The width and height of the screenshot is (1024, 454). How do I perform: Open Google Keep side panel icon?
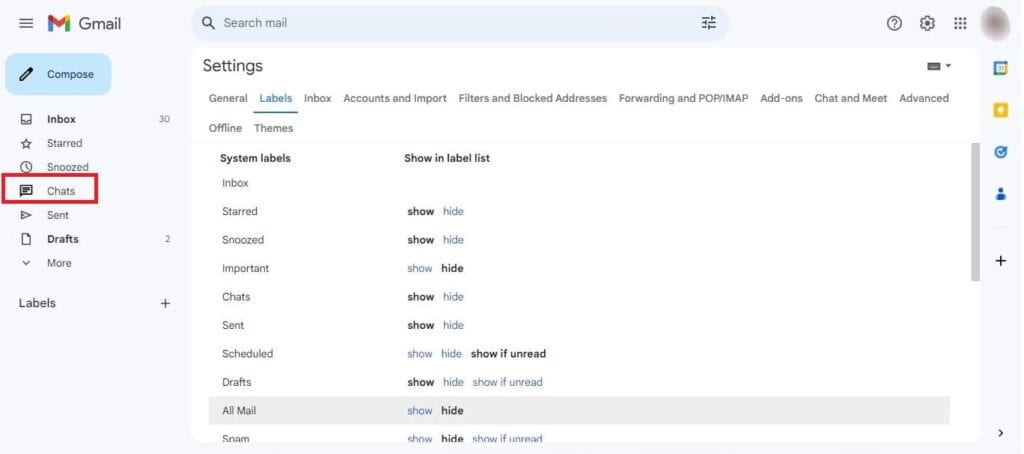[1000, 111]
